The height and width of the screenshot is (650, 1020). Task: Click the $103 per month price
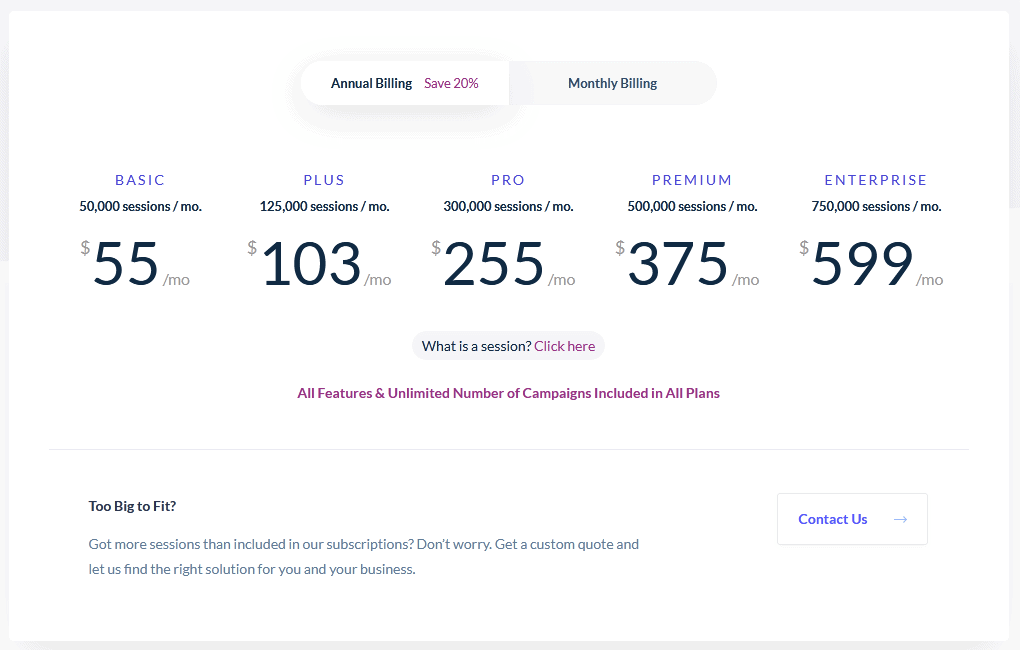click(310, 264)
